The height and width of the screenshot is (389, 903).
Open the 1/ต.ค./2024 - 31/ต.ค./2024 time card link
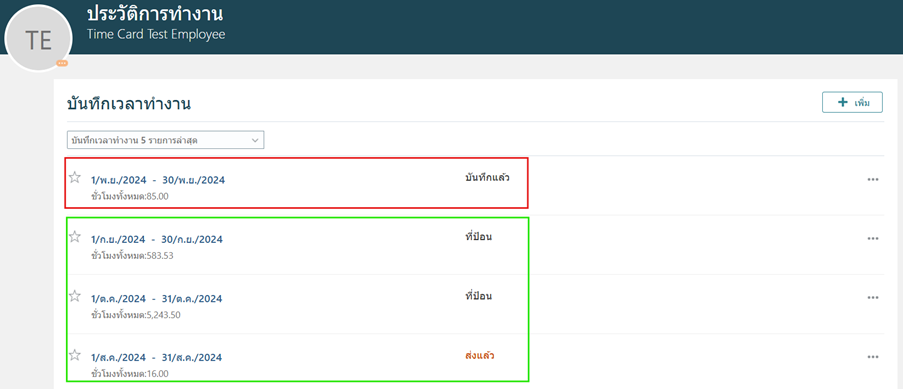point(157,299)
